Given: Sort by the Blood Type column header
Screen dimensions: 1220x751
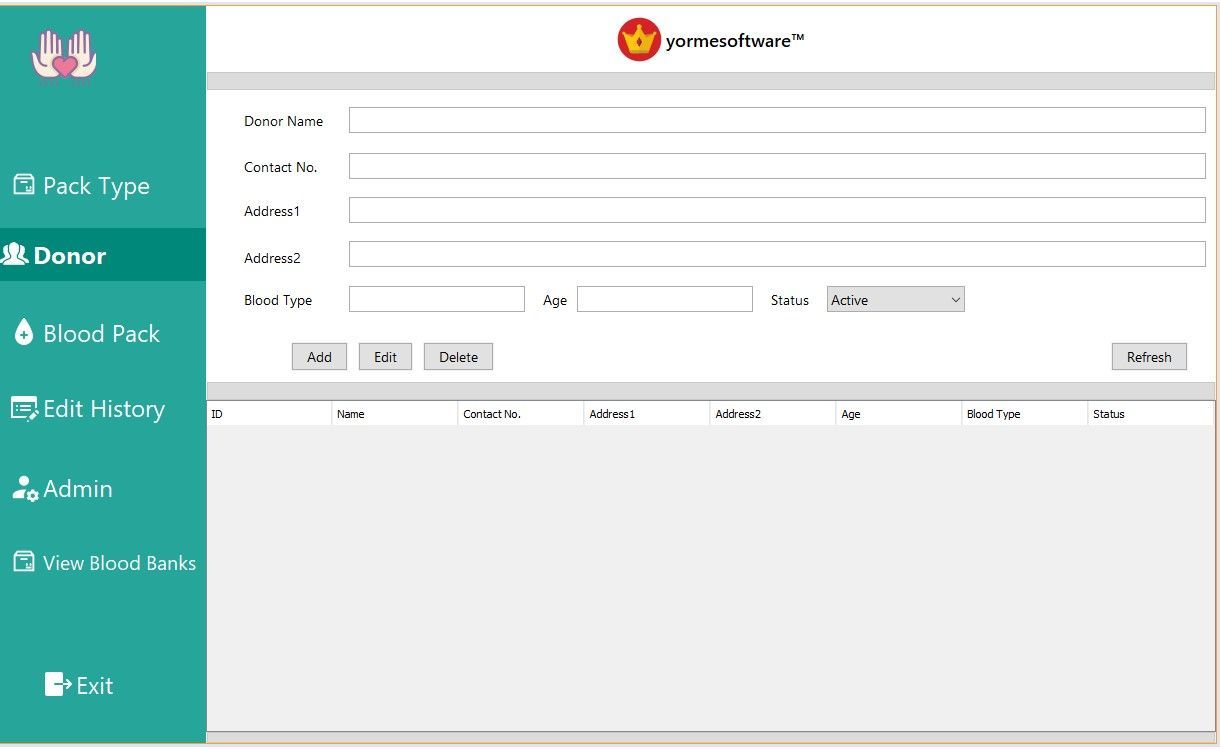Looking at the screenshot, I should pos(1023,413).
